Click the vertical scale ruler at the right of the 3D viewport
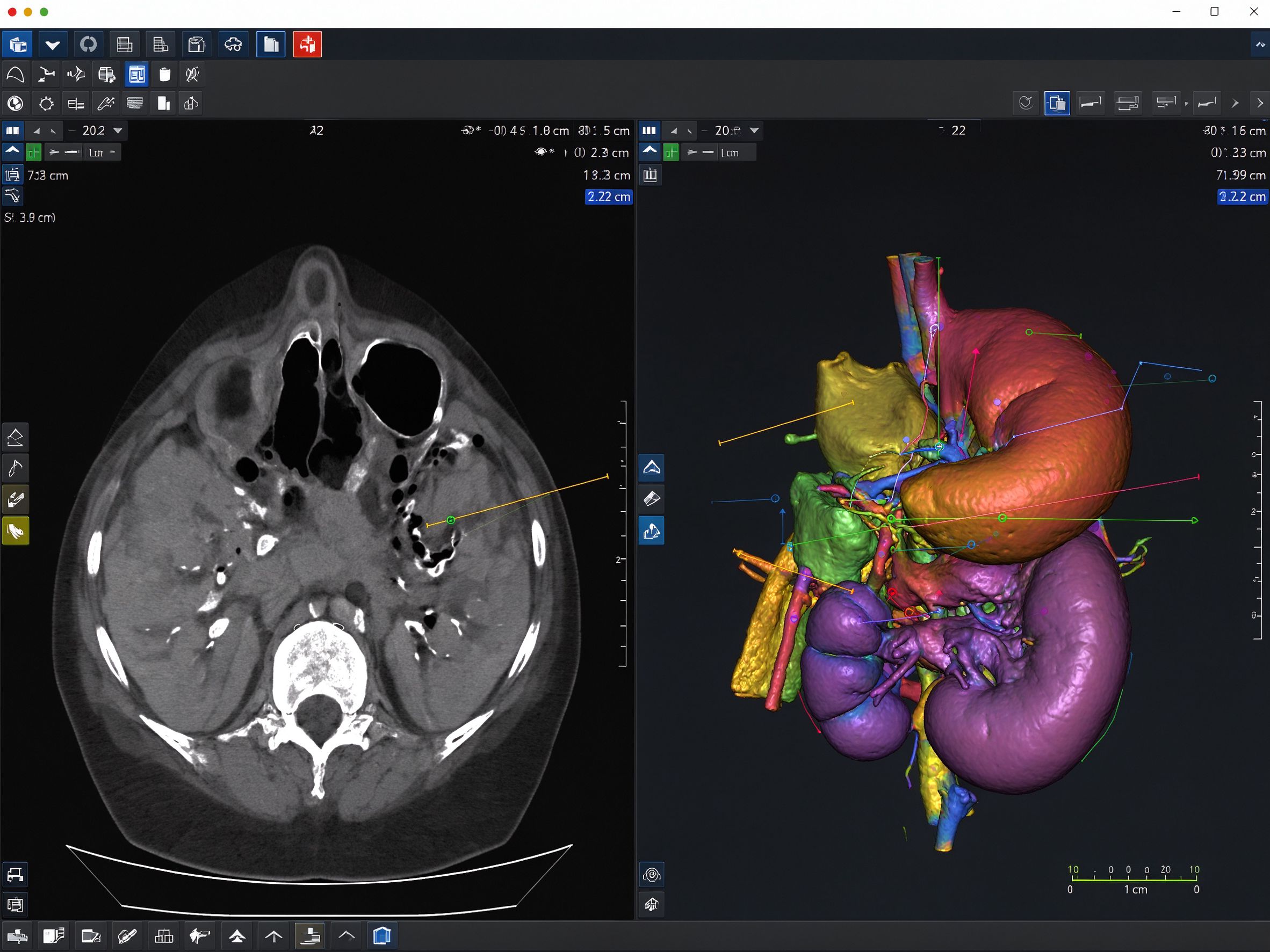Screen dimensions: 1270x952 point(1256,520)
